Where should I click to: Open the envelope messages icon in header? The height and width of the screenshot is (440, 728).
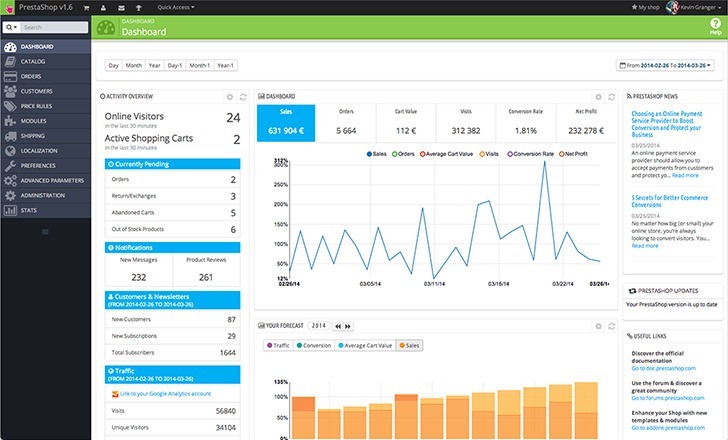pyautogui.click(x=122, y=7)
